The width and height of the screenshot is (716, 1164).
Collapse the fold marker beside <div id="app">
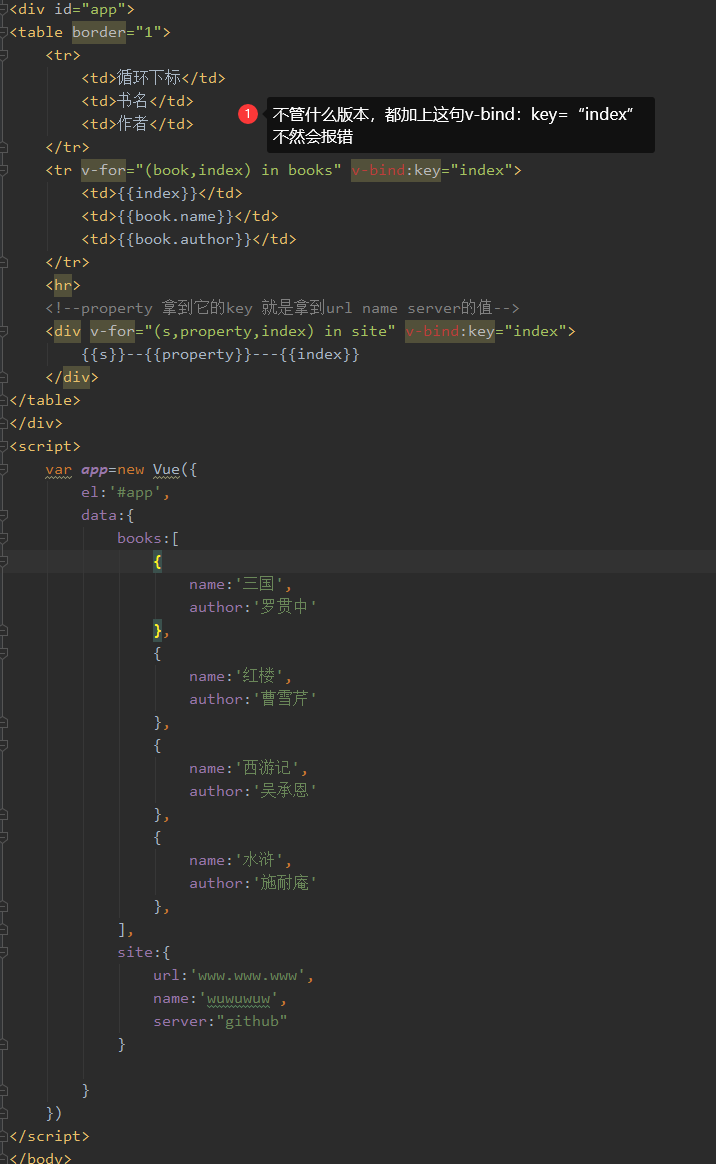[x=4, y=9]
